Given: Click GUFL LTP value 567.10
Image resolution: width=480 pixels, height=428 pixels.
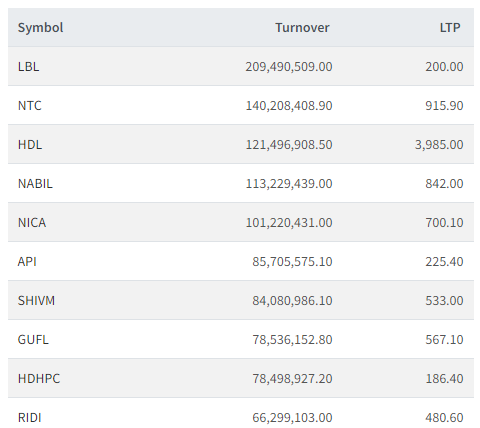Looking at the screenshot, I should [x=444, y=340].
